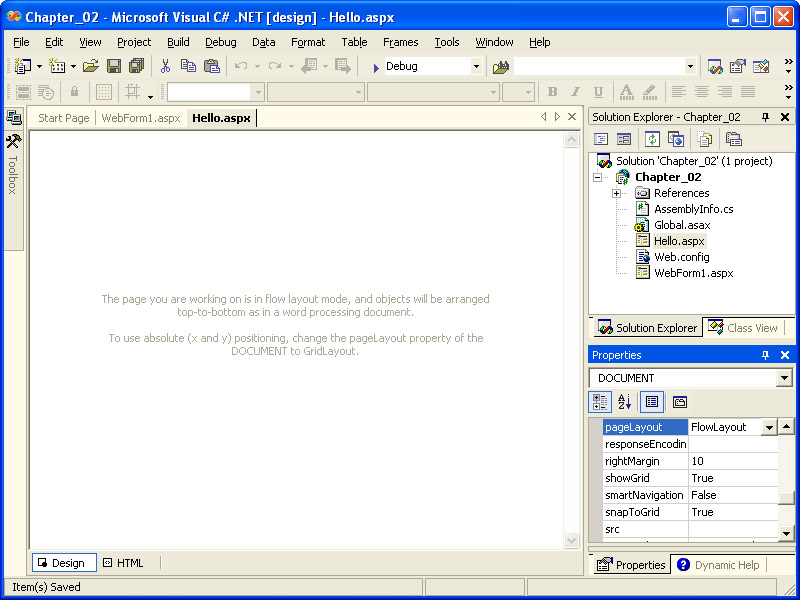Toggle auto-hide pin on Solution Explorer
Viewport: 800px width, 600px height.
766,117
